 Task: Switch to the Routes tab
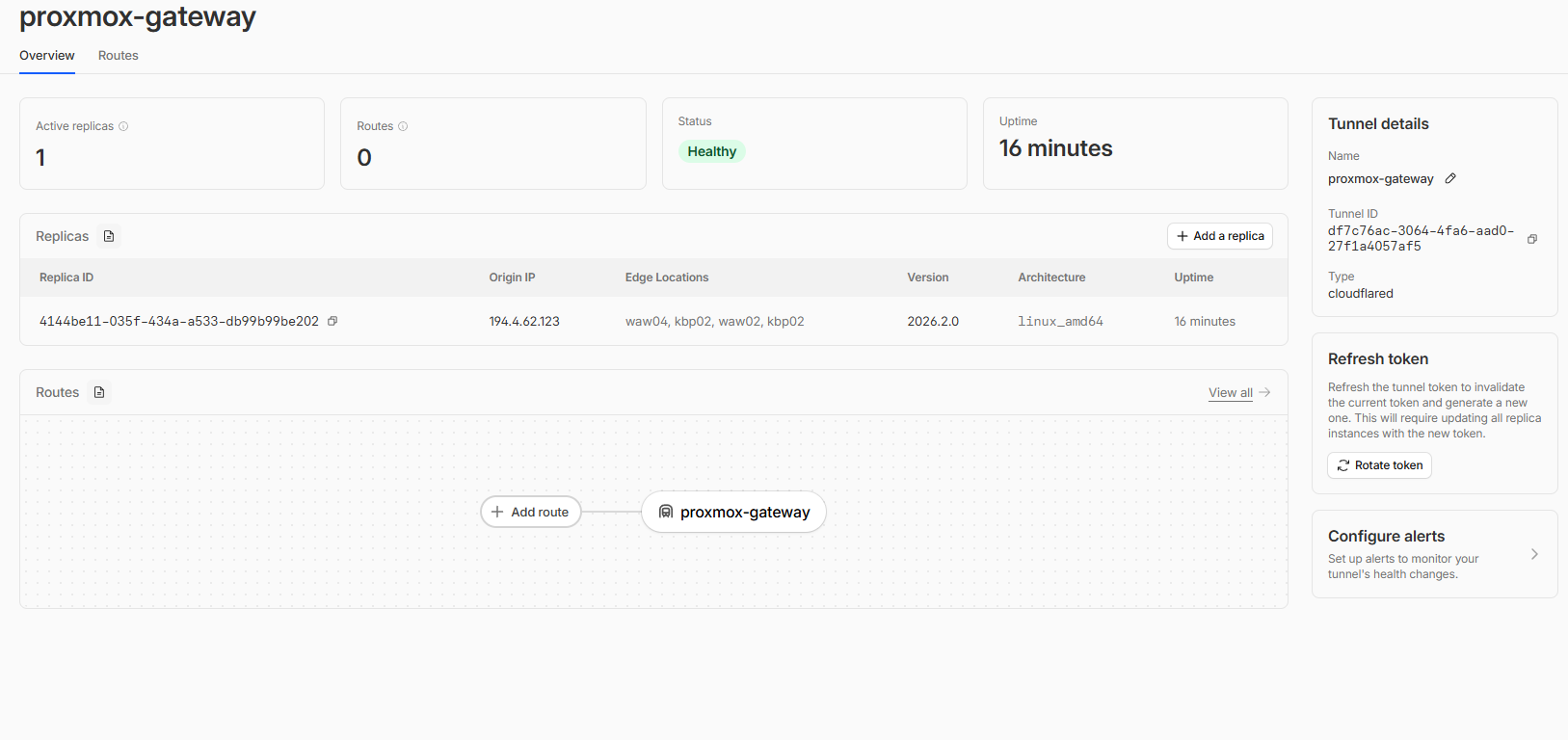(x=119, y=56)
